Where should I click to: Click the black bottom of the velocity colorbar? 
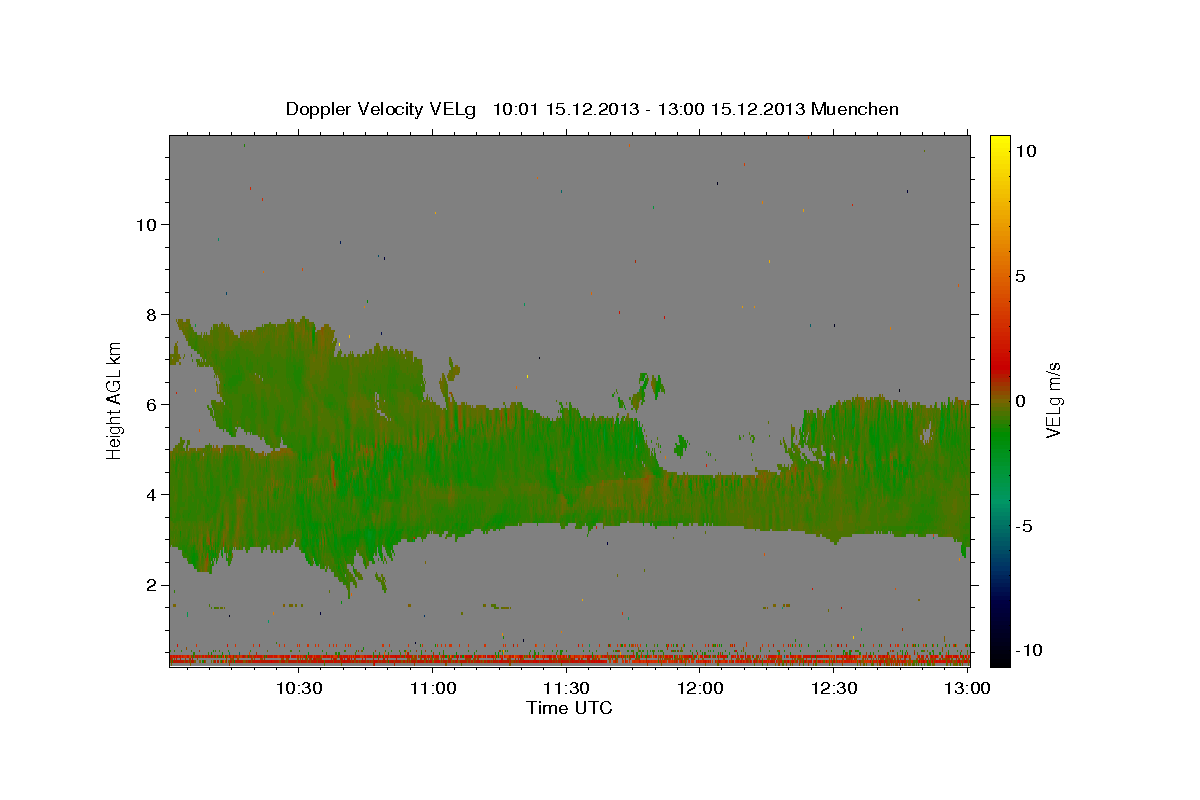[1000, 655]
